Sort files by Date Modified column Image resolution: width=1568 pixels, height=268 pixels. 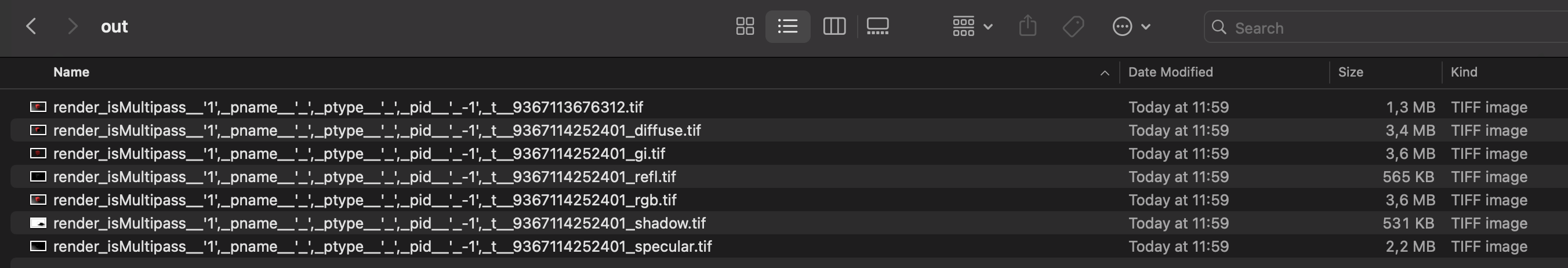1170,72
